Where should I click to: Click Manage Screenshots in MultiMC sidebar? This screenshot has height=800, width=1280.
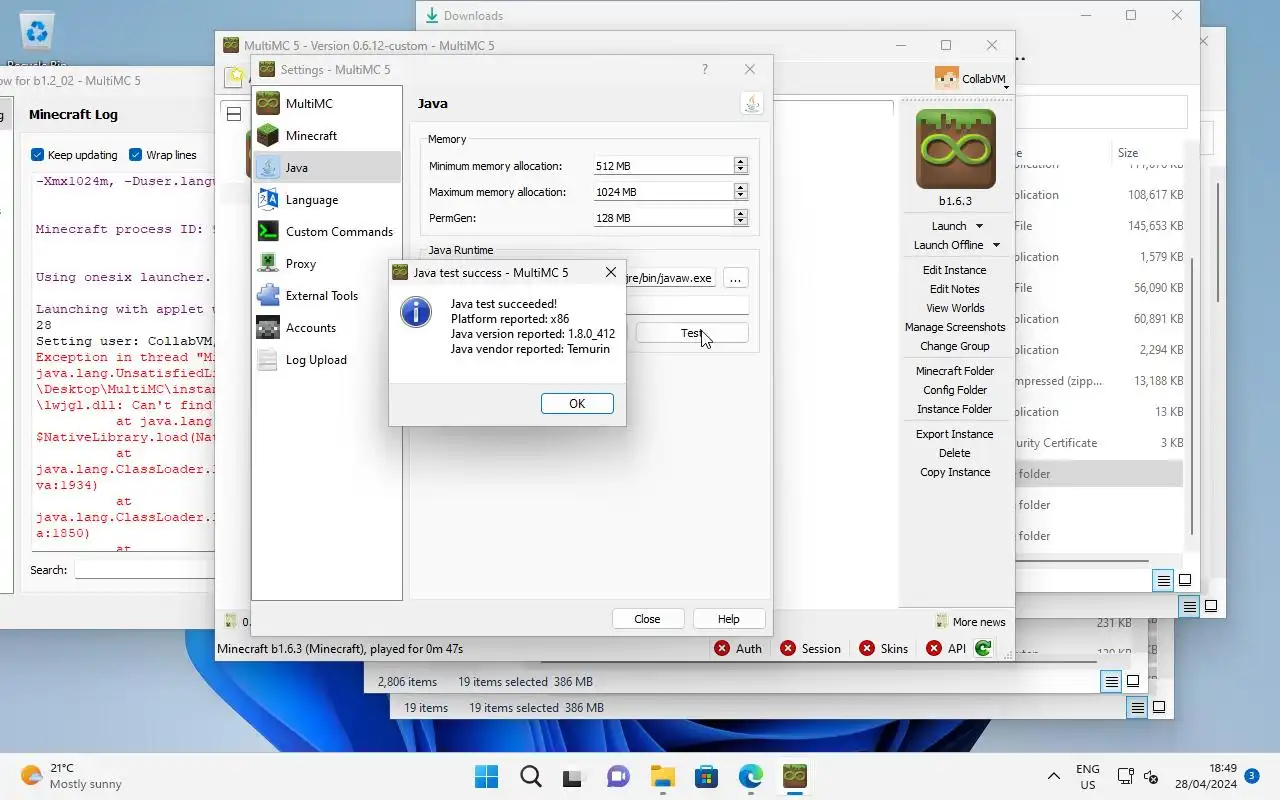(954, 327)
